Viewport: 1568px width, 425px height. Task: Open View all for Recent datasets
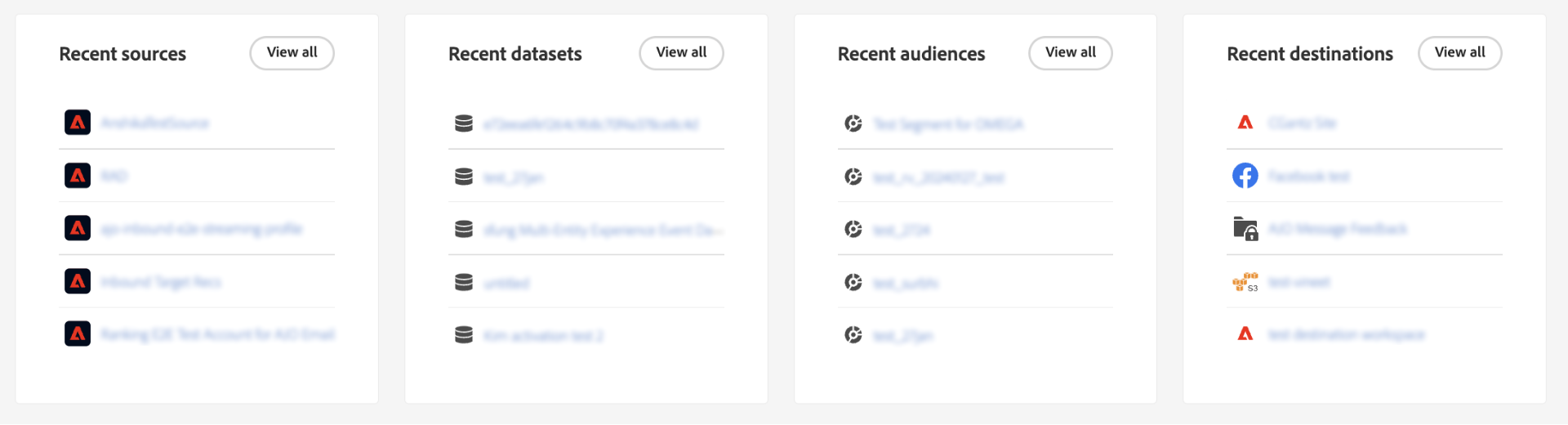[681, 53]
